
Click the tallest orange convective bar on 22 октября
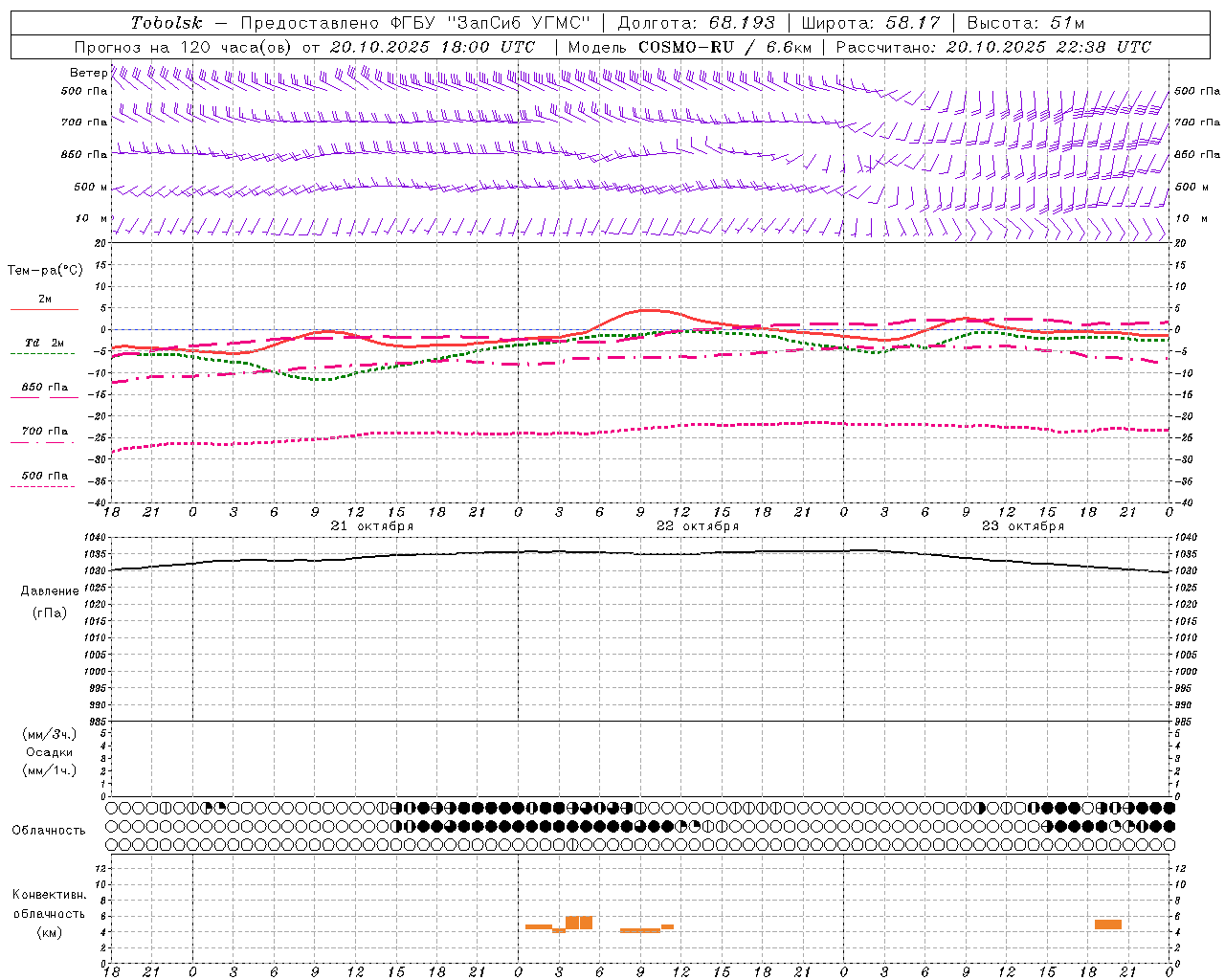point(579,923)
